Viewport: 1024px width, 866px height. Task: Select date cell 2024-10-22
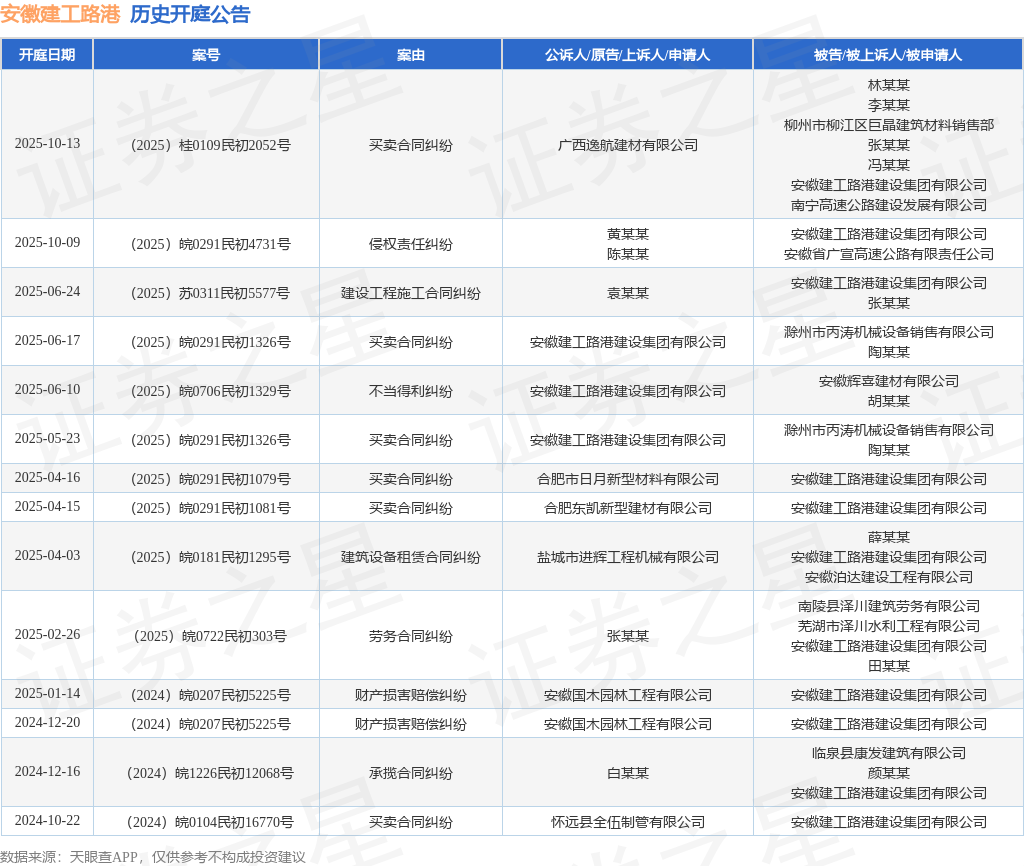point(48,820)
